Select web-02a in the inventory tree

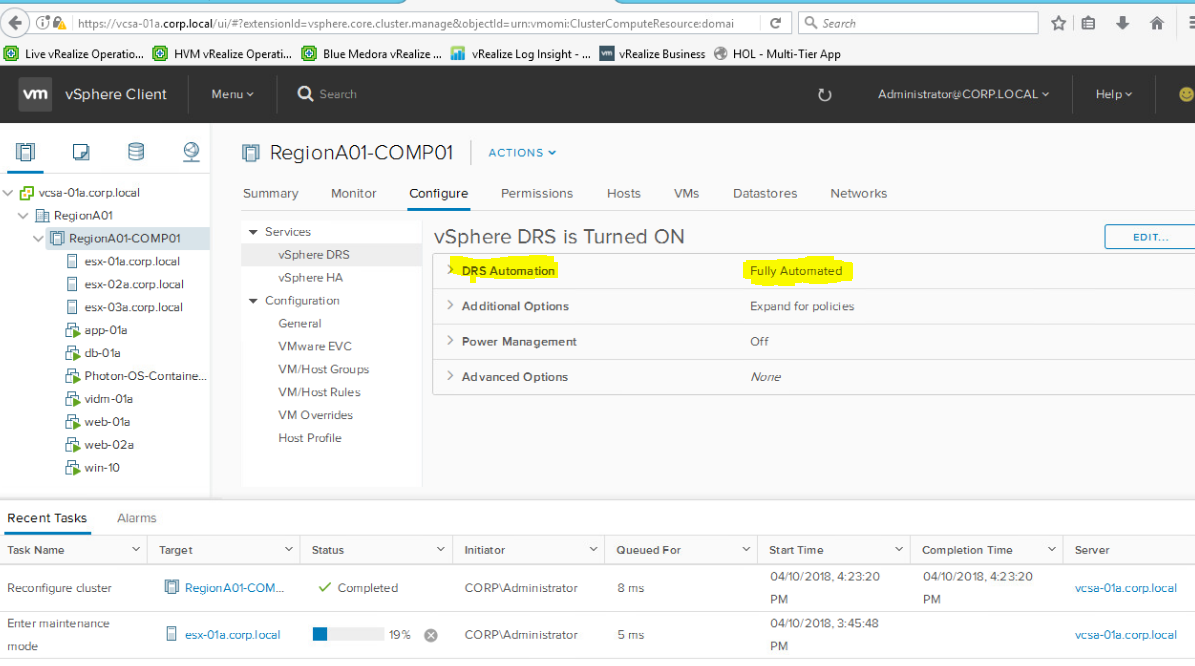pos(109,445)
